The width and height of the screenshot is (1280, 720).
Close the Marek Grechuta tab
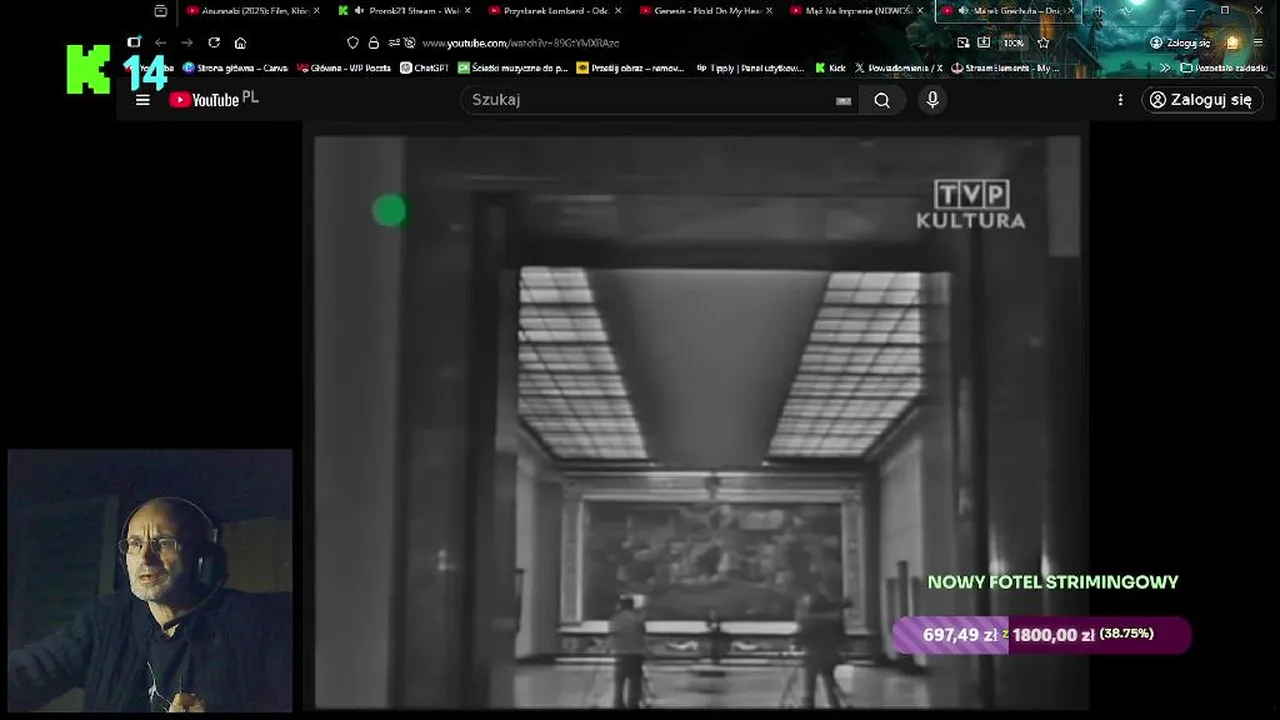tap(1070, 11)
